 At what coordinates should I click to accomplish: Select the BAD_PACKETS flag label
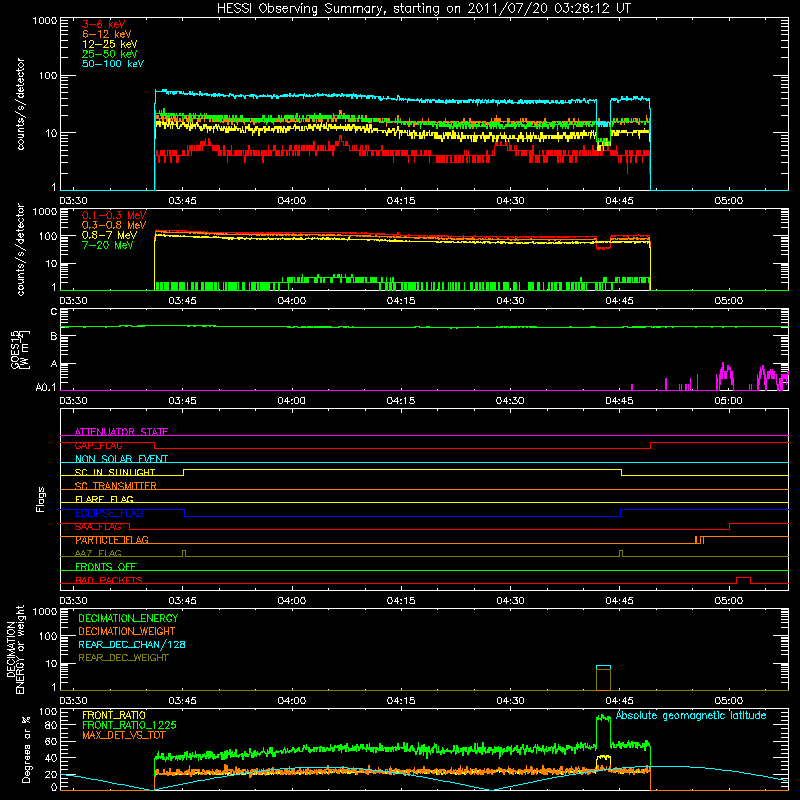coord(109,580)
